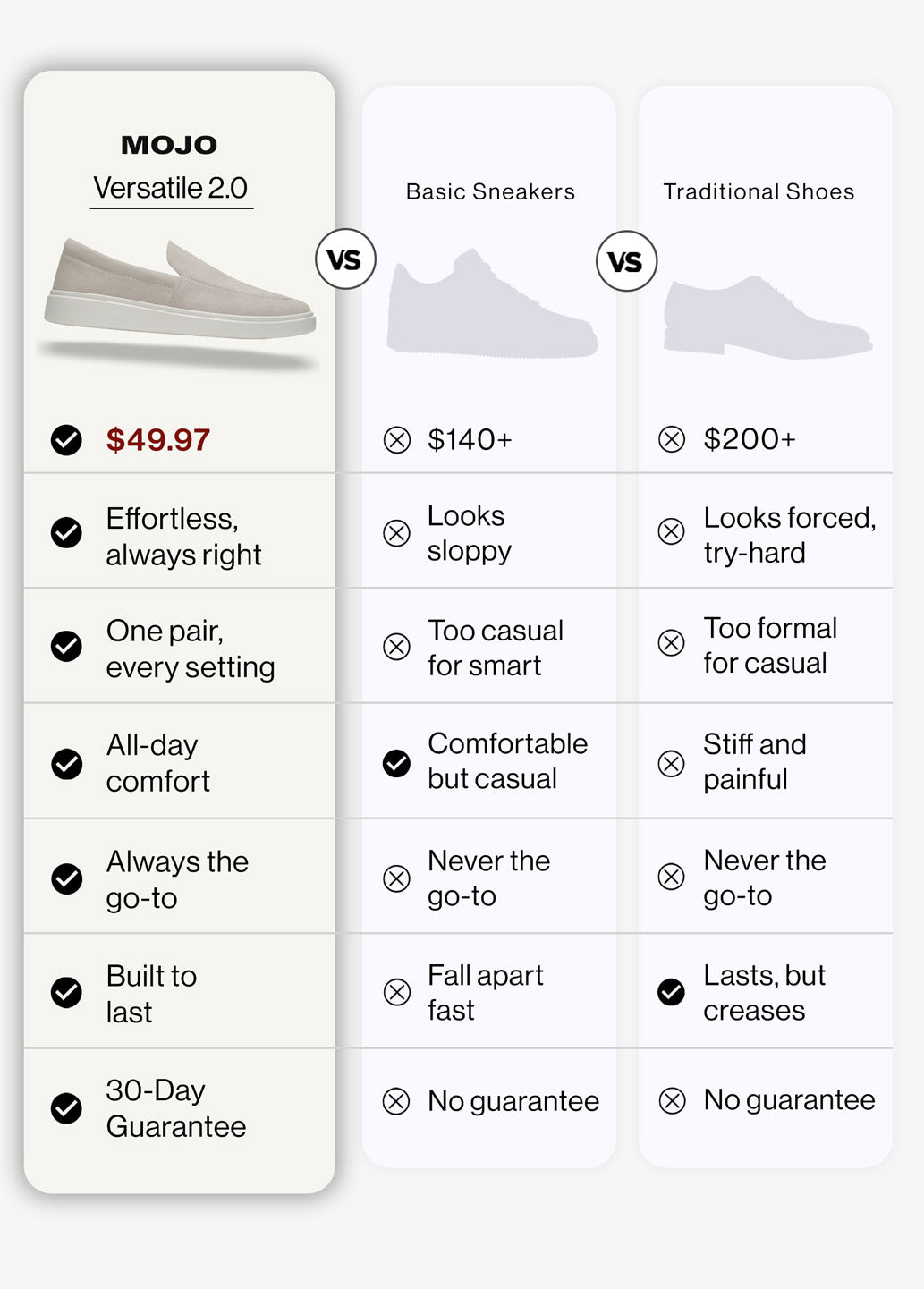Click the VS badge before Traditional Shoes

[x=626, y=261]
